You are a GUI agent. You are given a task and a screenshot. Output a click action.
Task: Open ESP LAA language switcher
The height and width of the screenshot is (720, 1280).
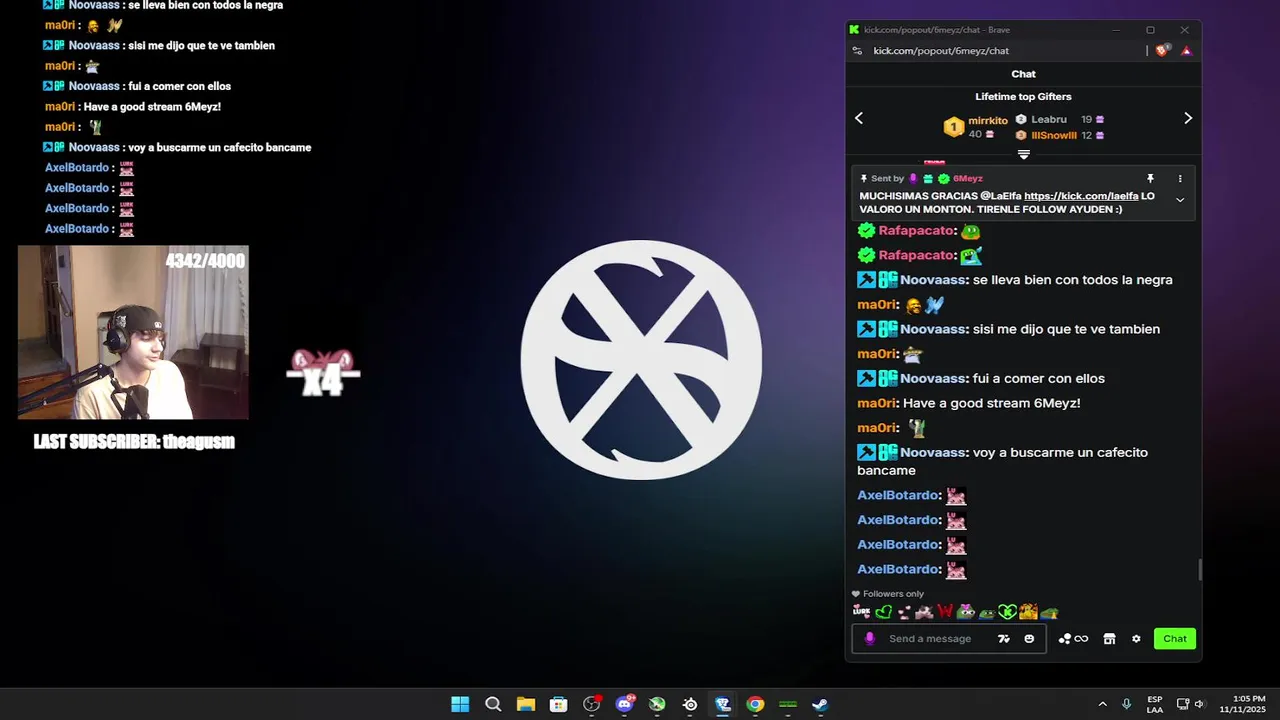tap(1155, 704)
